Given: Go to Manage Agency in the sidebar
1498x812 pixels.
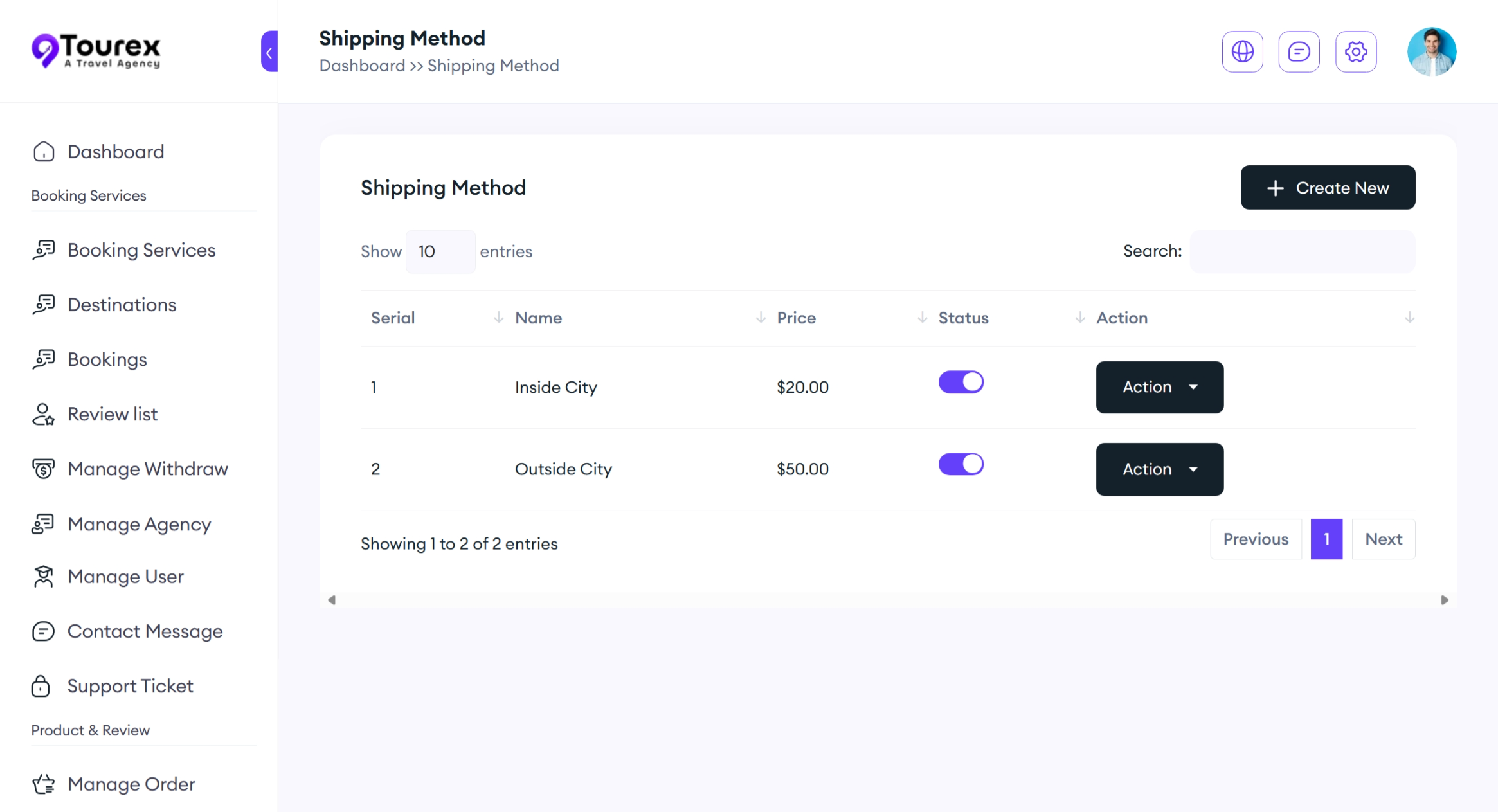Looking at the screenshot, I should (x=139, y=524).
